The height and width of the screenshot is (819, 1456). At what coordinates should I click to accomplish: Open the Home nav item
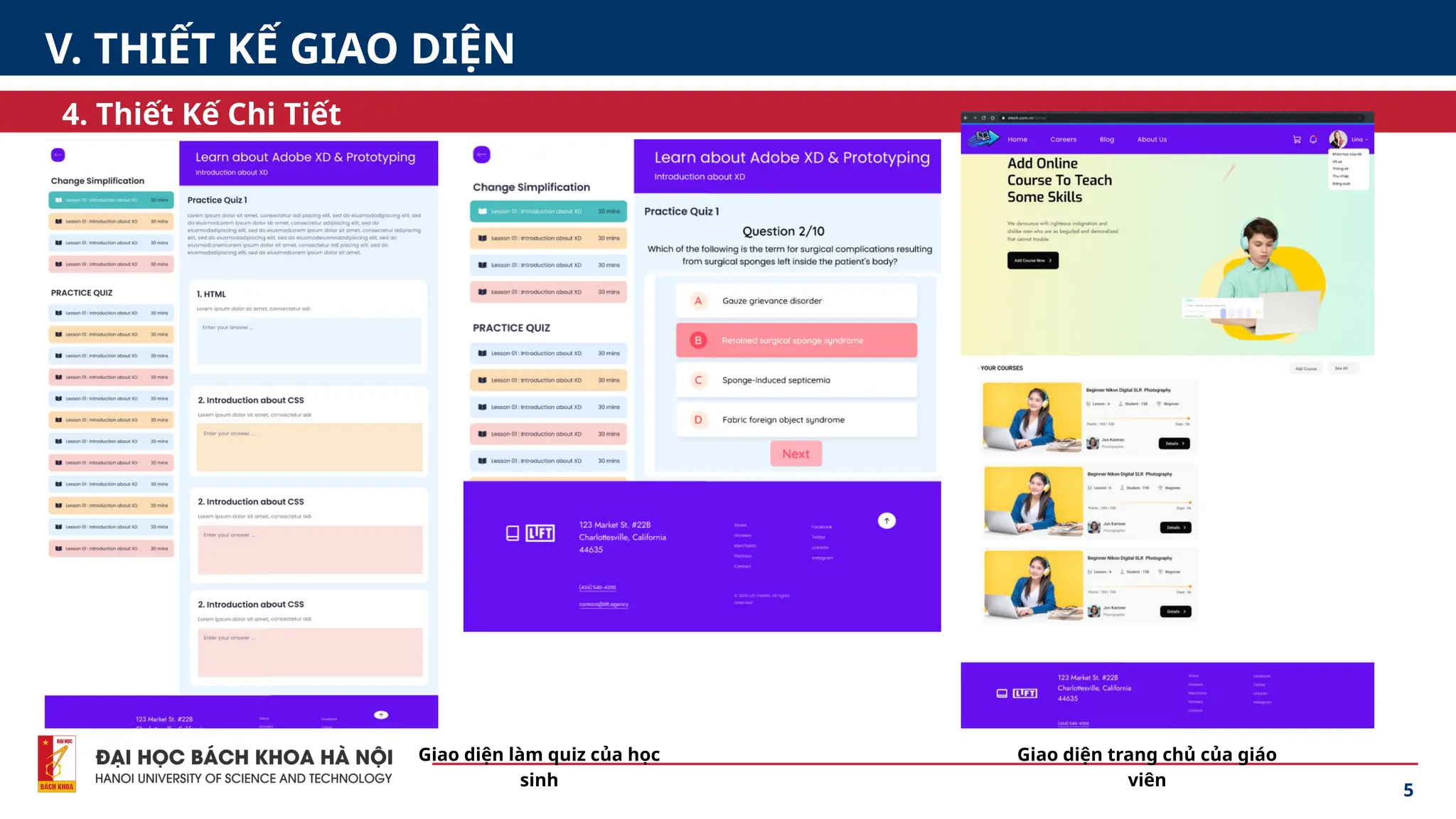click(1017, 139)
